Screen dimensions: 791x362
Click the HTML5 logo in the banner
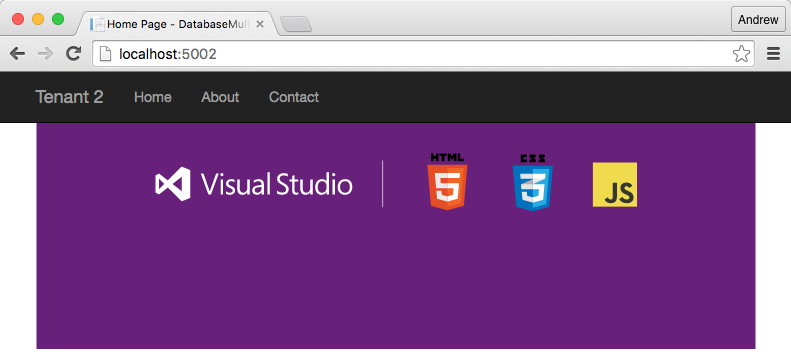pos(447,182)
